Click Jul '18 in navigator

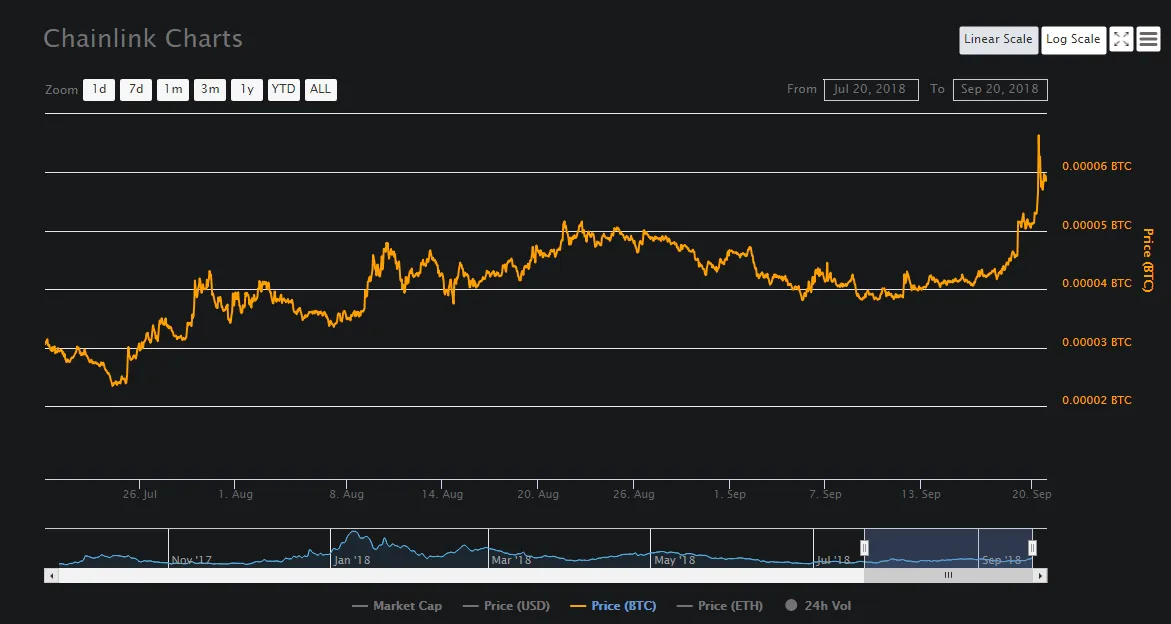[x=833, y=560]
